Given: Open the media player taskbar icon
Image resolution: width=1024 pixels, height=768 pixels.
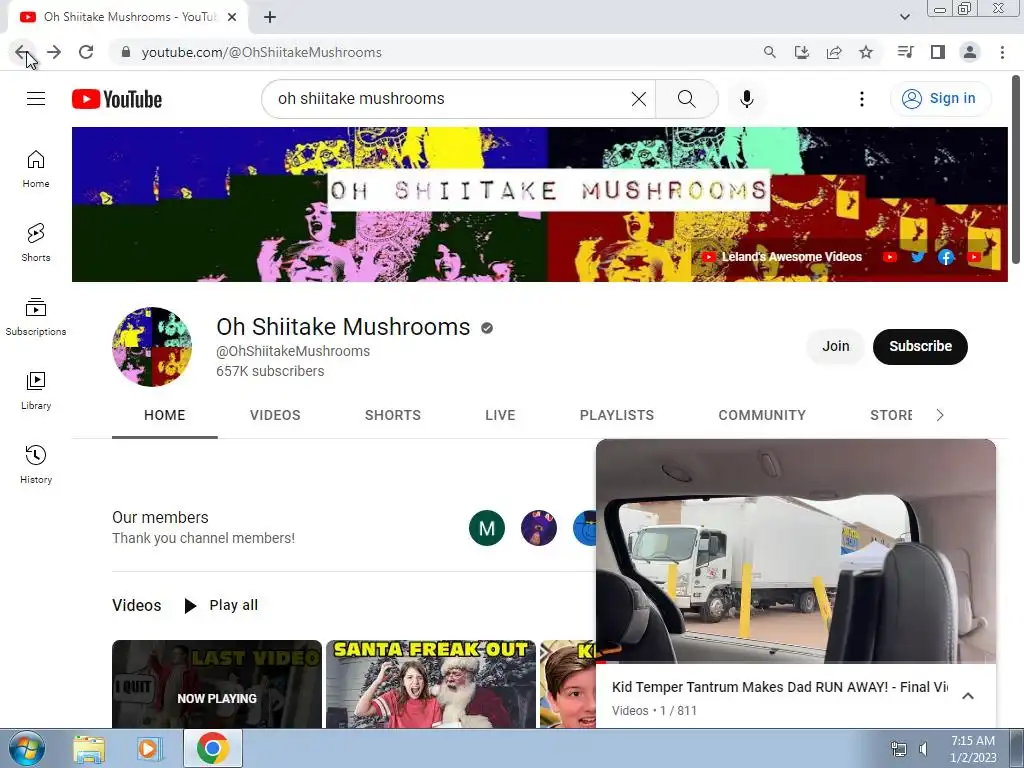Looking at the screenshot, I should point(150,749).
